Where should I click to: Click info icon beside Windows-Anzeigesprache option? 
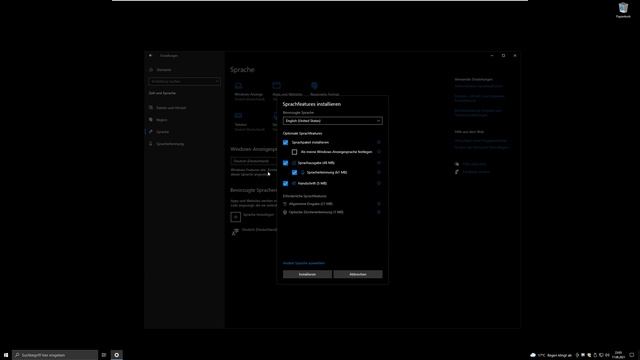tap(379, 152)
